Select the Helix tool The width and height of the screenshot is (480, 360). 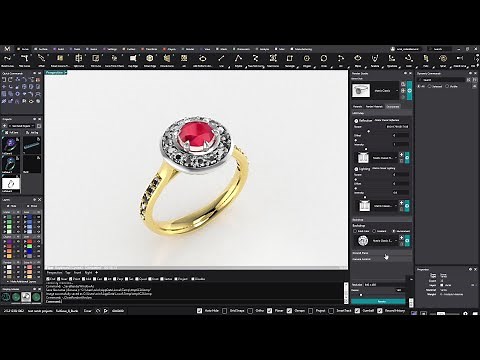tap(426, 60)
